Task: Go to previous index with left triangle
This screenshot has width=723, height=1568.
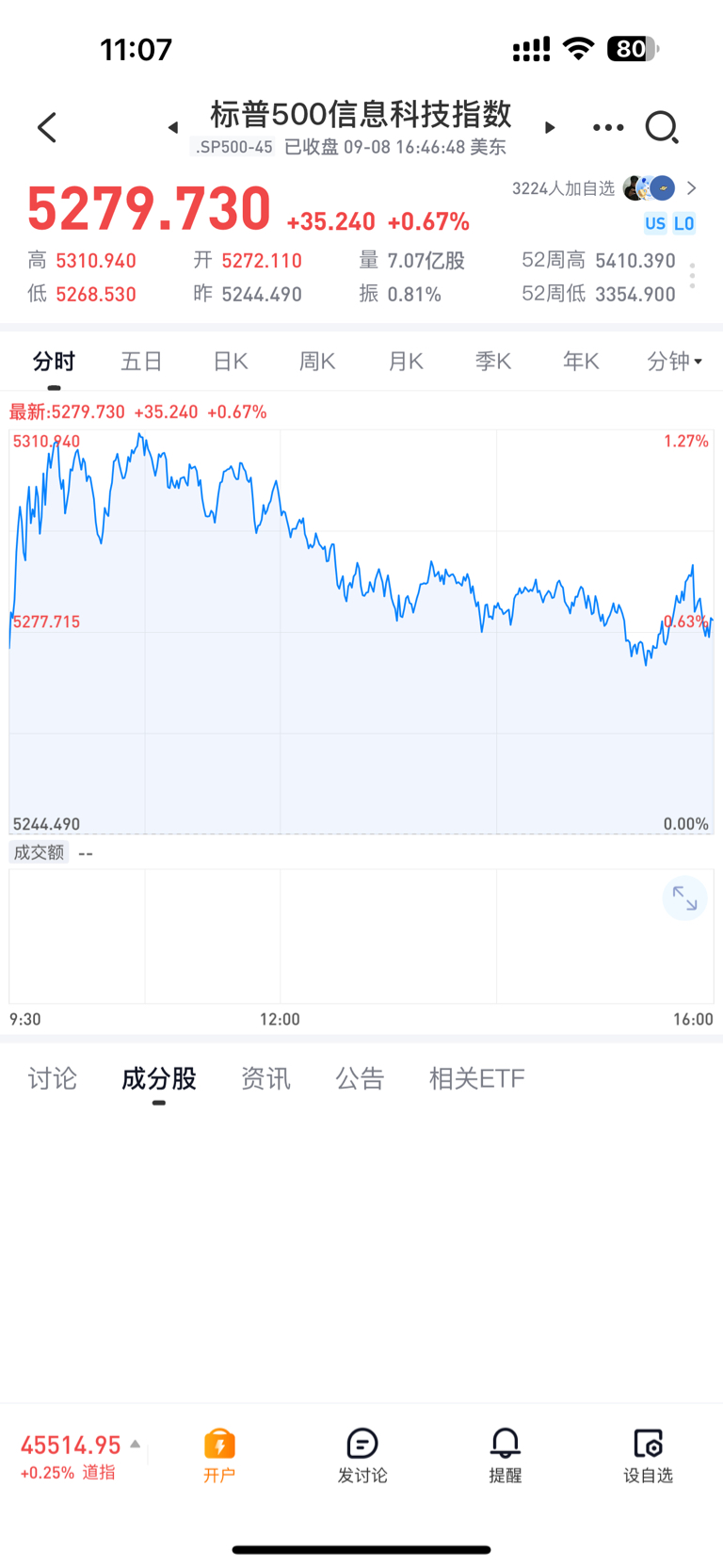Action: tap(173, 127)
